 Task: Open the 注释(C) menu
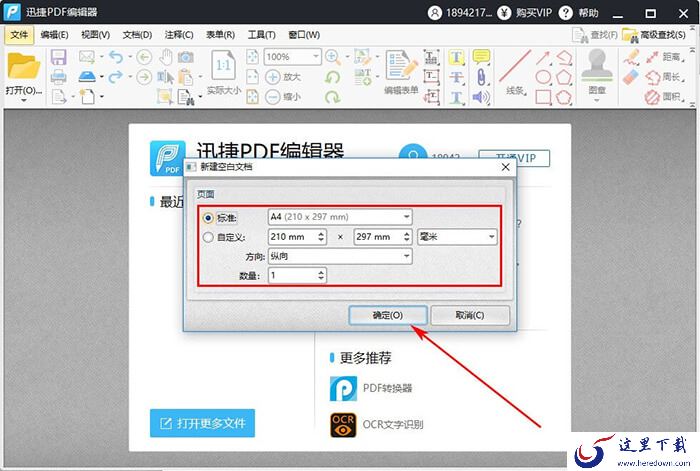(x=179, y=35)
